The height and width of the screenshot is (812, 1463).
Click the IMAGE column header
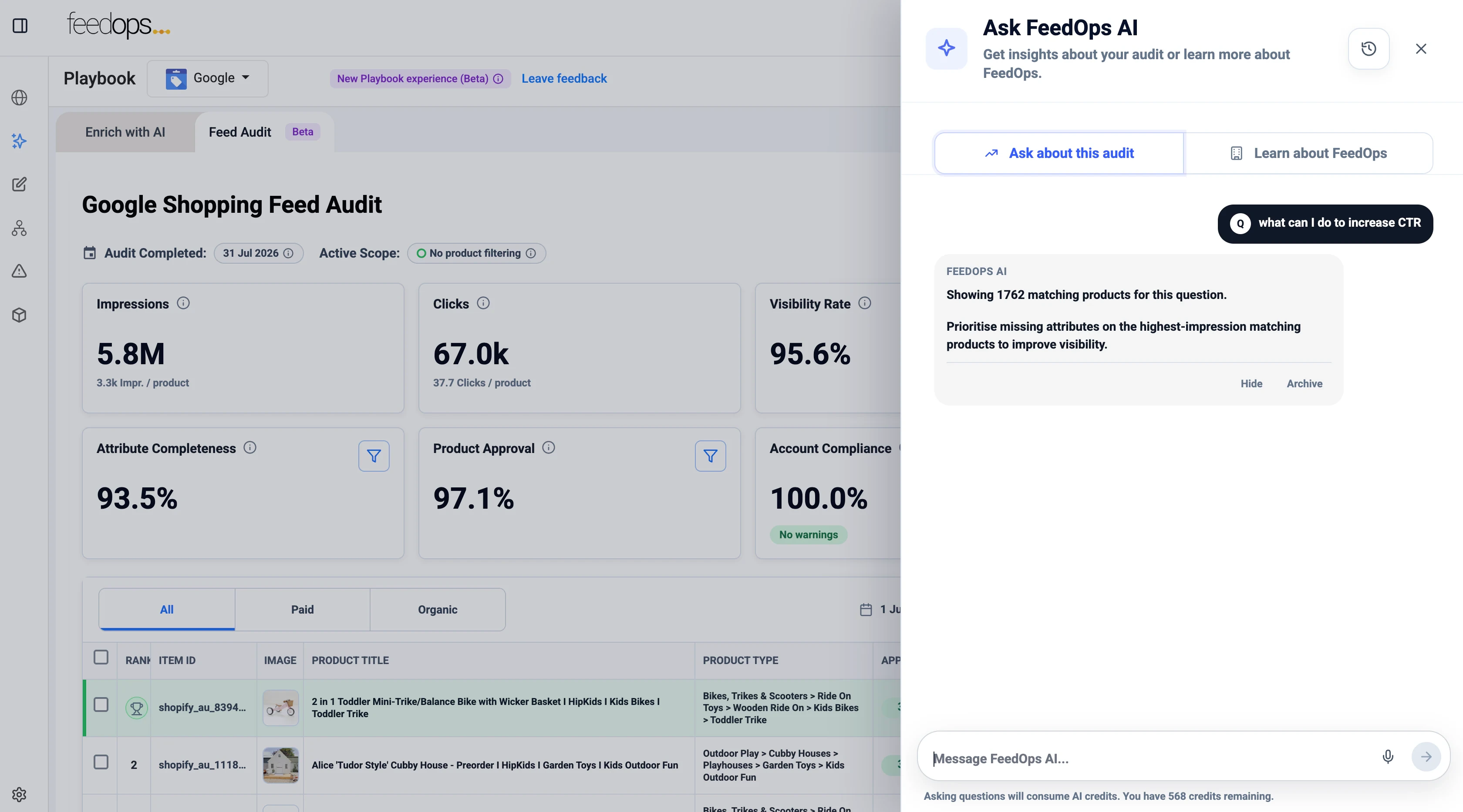point(280,661)
